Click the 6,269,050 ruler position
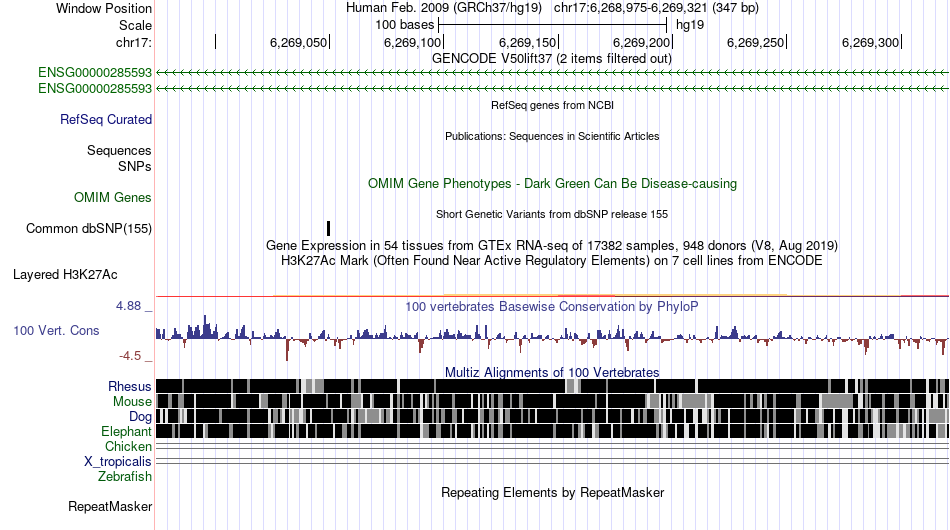The image size is (950, 530). (298, 42)
